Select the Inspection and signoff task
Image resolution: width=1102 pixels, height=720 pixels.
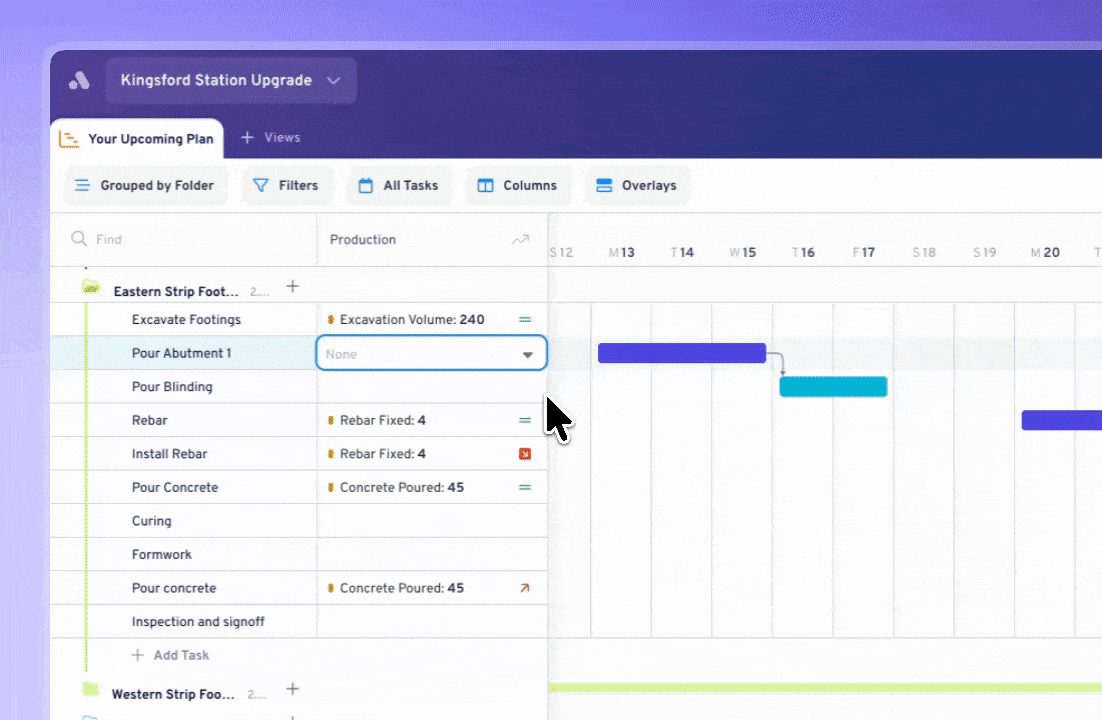pos(198,622)
